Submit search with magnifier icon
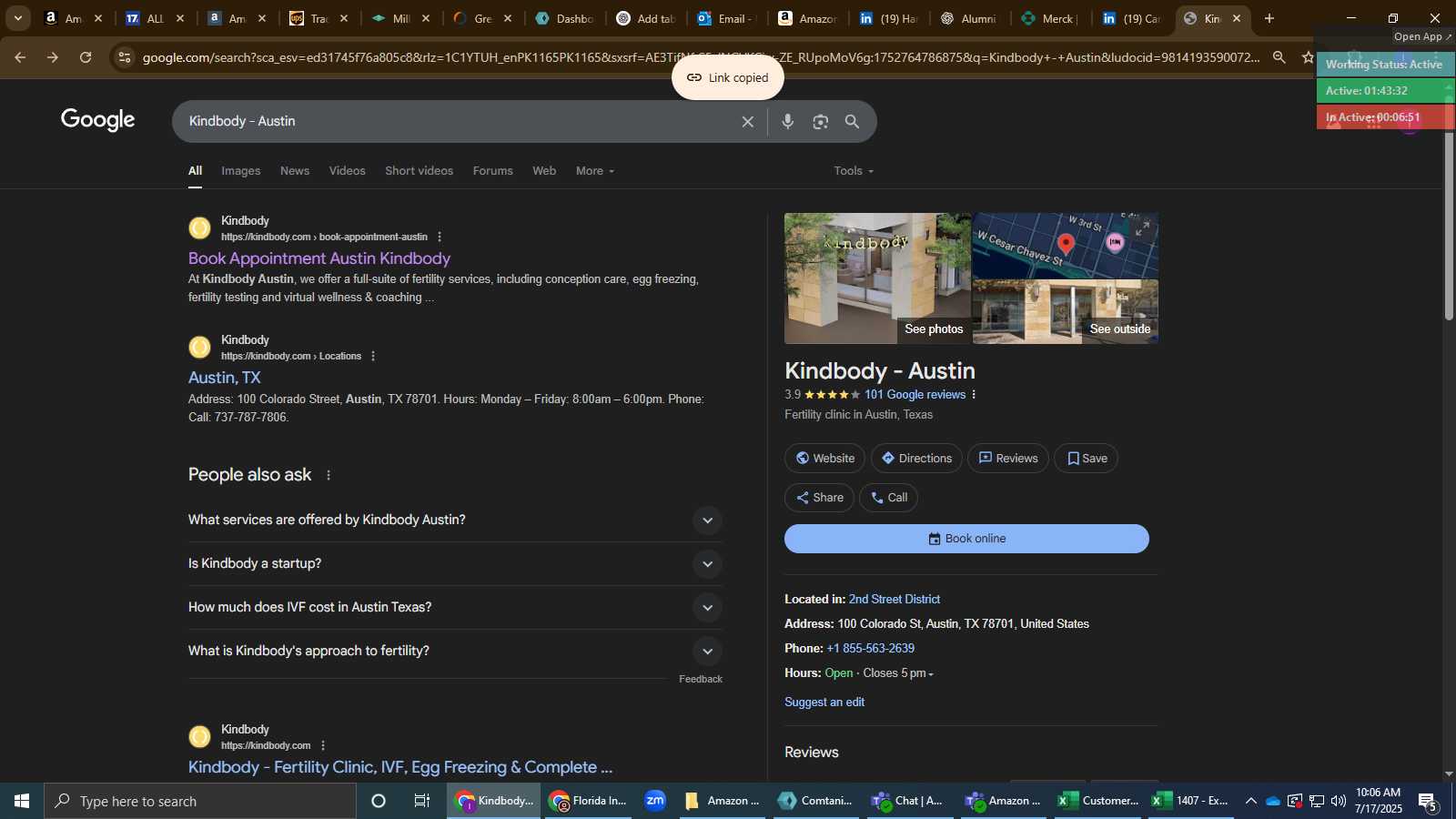The height and width of the screenshot is (819, 1456). click(852, 122)
